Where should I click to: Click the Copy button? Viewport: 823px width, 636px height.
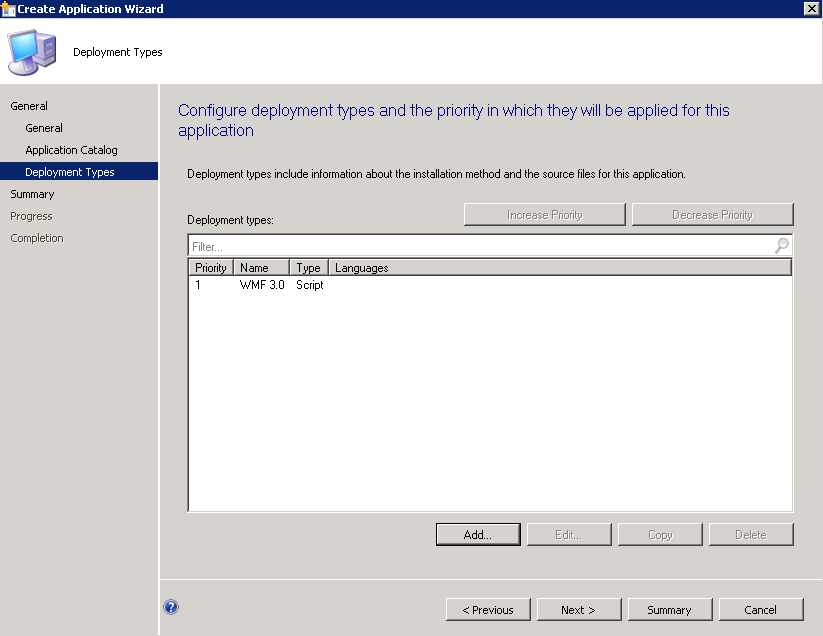(x=660, y=534)
